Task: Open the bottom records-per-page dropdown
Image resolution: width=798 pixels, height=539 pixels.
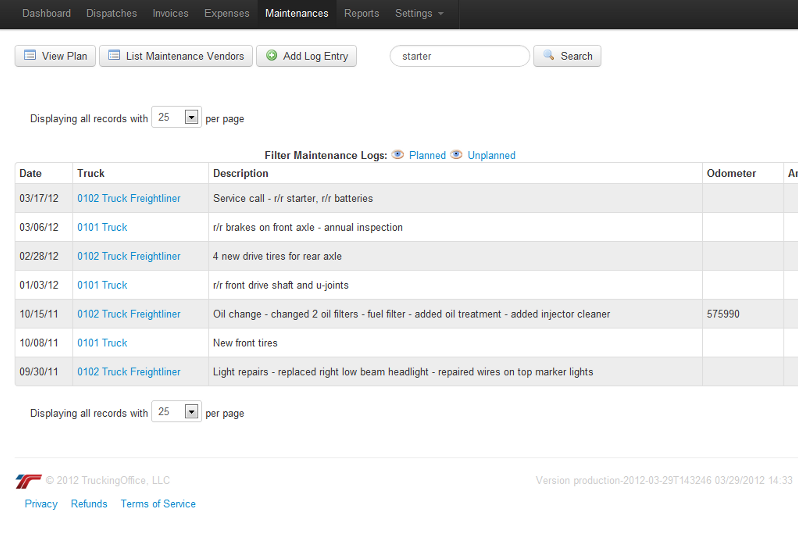Action: 190,412
